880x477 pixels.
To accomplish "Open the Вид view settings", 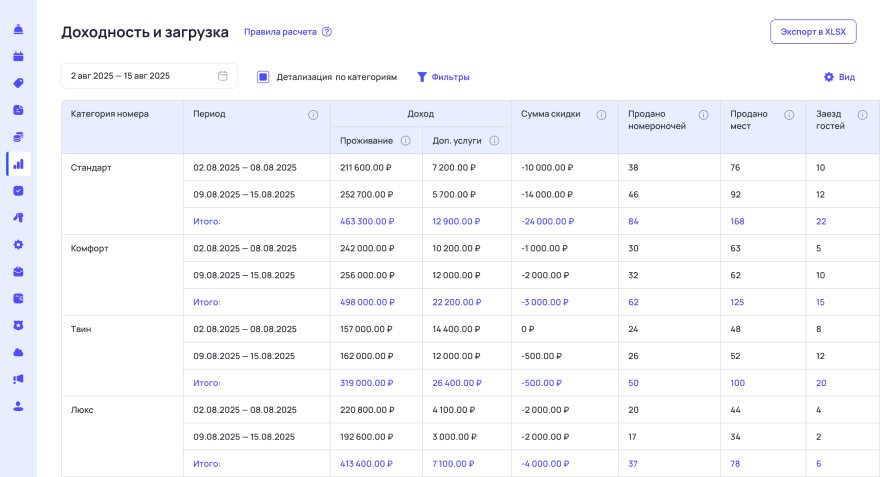I will (x=839, y=77).
